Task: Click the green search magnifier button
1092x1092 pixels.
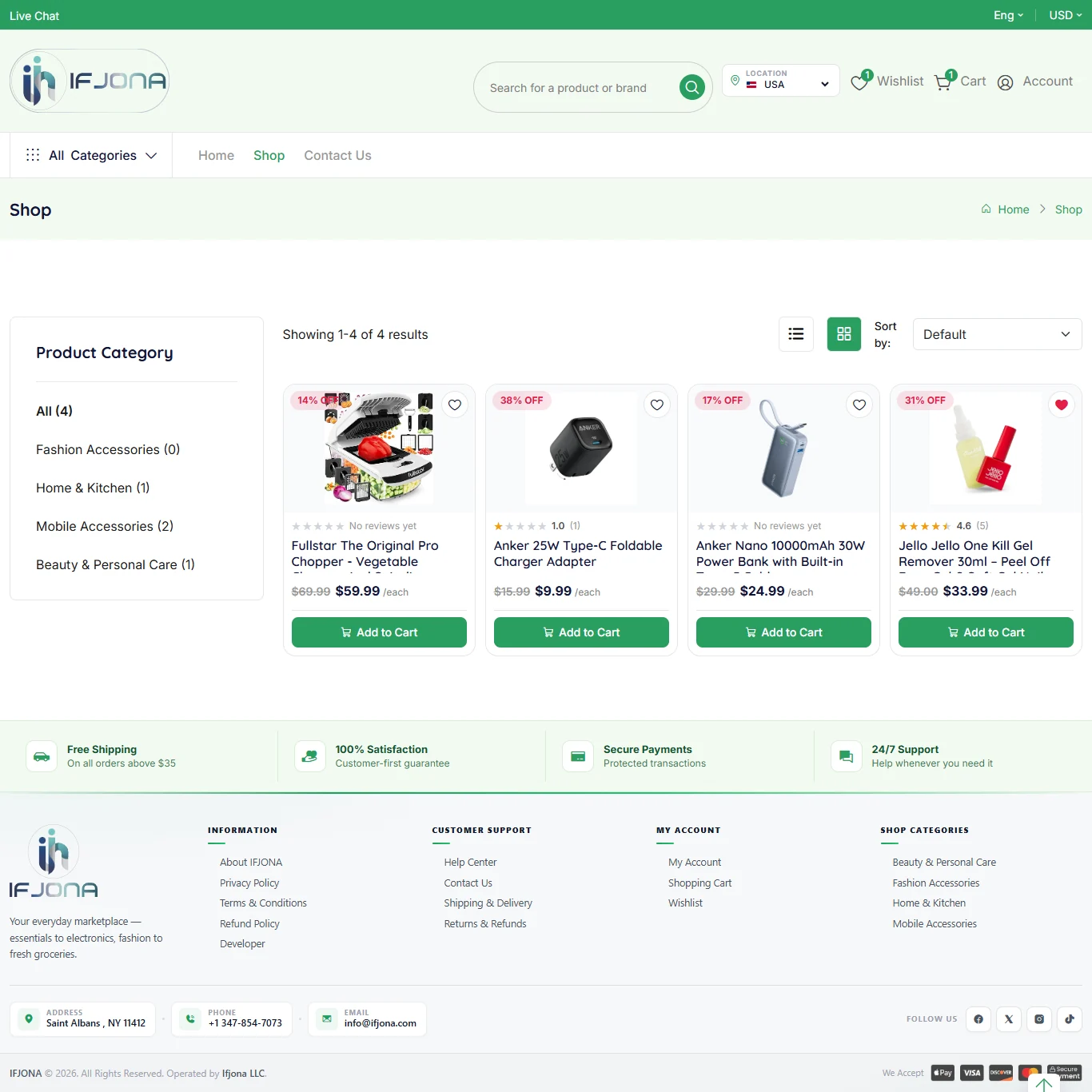Action: pyautogui.click(x=692, y=87)
